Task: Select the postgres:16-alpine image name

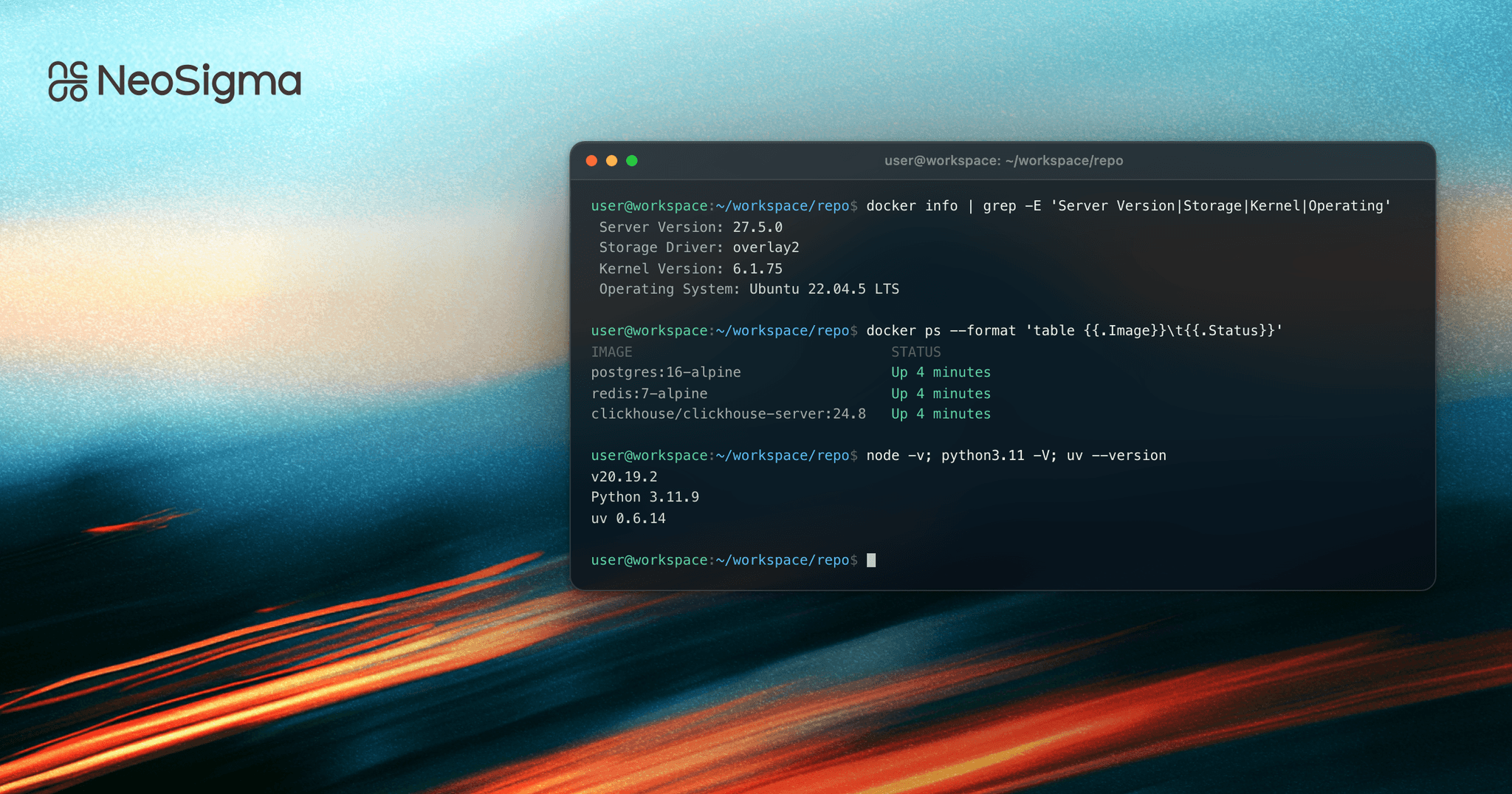Action: (x=666, y=372)
